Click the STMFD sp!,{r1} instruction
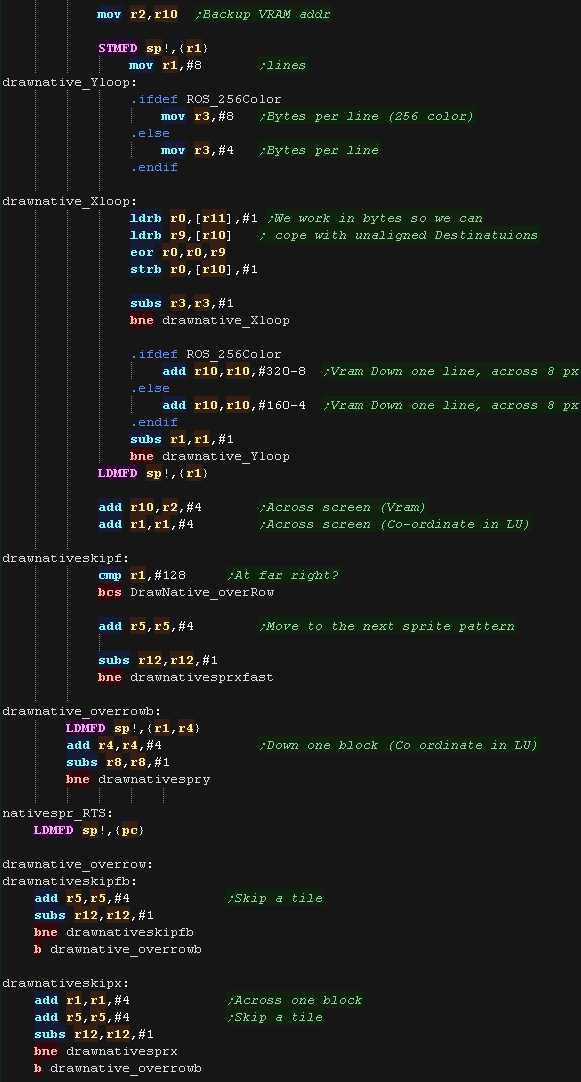This screenshot has width=581, height=1082. click(x=153, y=48)
